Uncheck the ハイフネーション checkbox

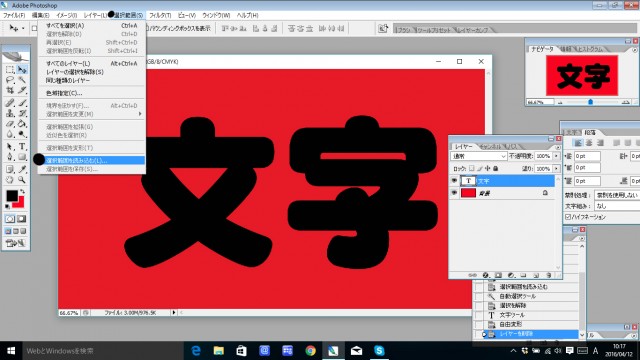tap(568, 217)
